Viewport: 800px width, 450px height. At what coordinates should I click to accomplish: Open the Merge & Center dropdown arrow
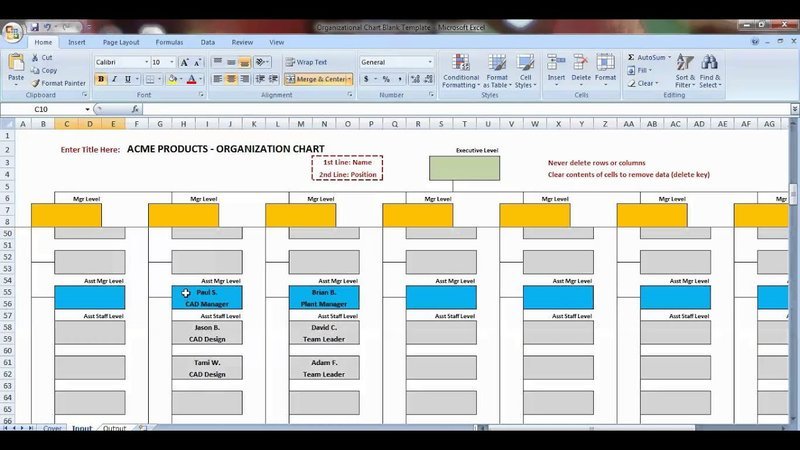click(349, 79)
